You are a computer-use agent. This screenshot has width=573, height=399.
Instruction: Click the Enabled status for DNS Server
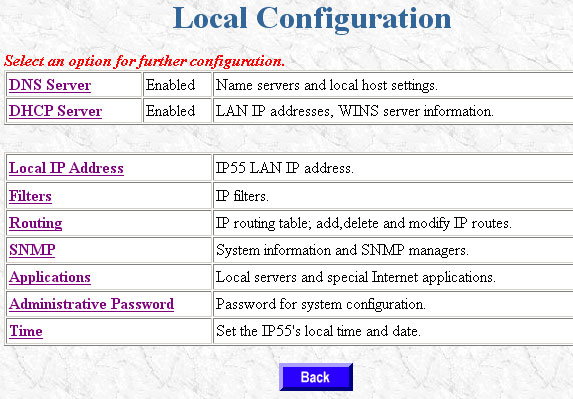(x=170, y=85)
